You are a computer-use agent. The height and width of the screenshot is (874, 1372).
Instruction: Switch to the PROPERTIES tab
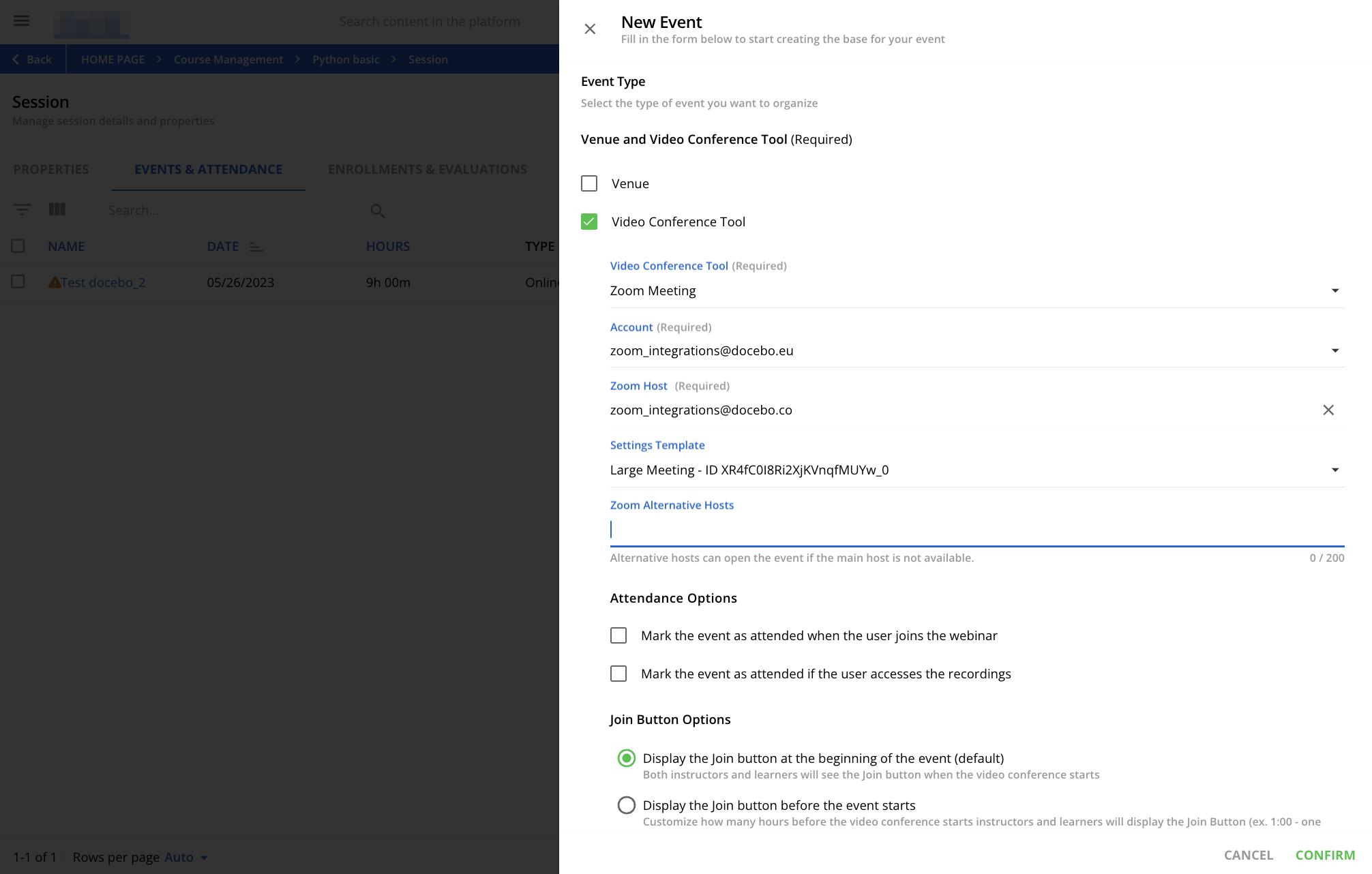tap(51, 169)
